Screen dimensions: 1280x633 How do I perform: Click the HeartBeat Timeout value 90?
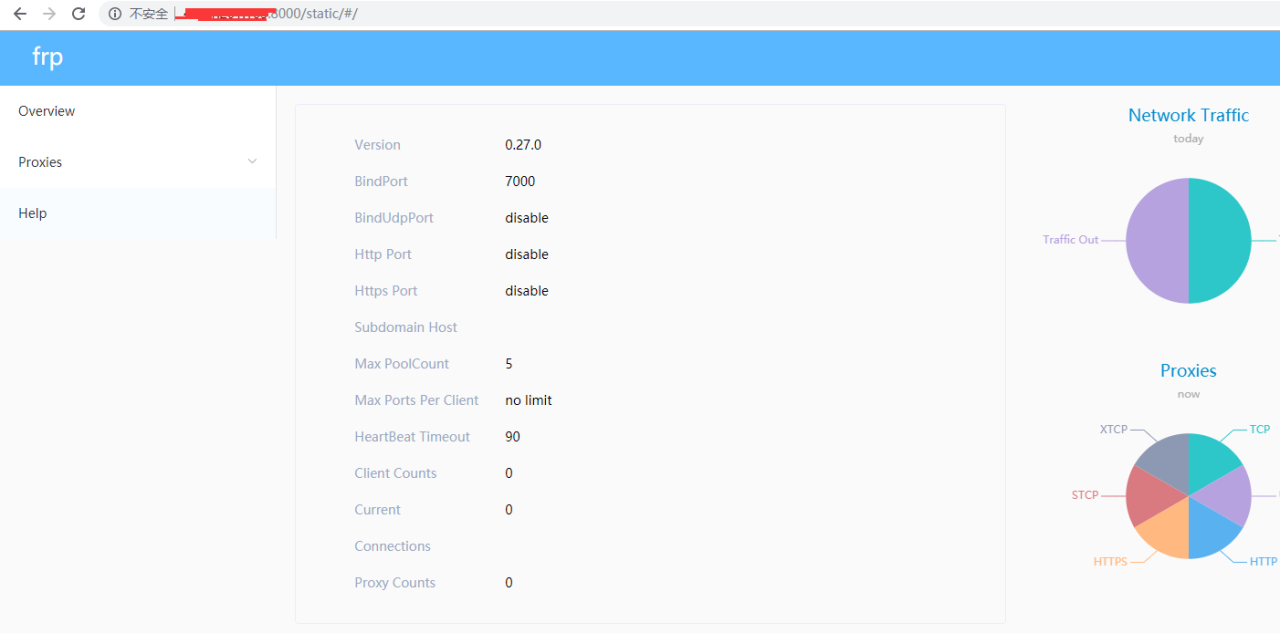(x=513, y=437)
